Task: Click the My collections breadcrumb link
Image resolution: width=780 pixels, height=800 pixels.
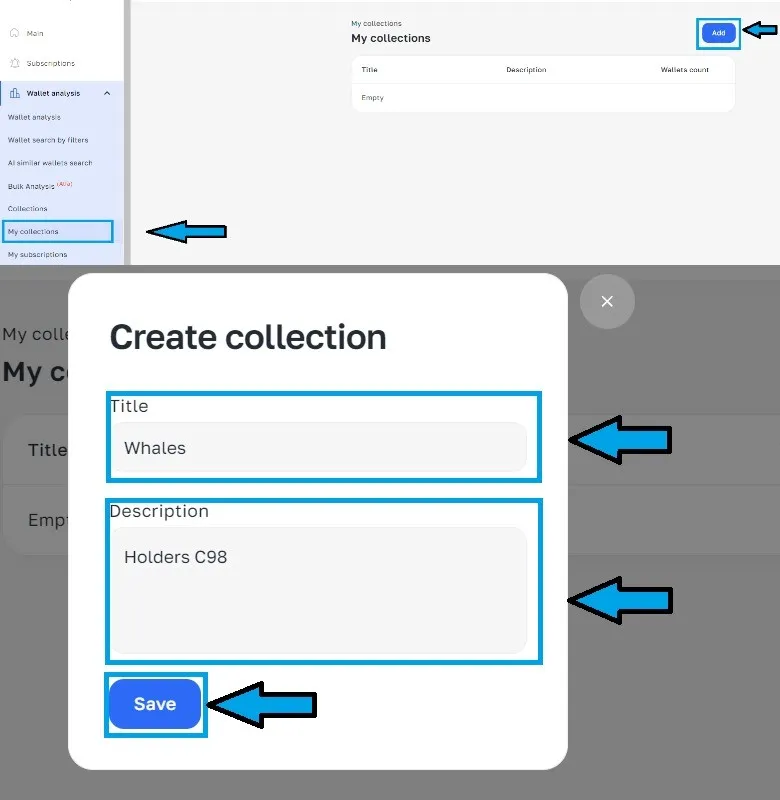Action: click(376, 23)
